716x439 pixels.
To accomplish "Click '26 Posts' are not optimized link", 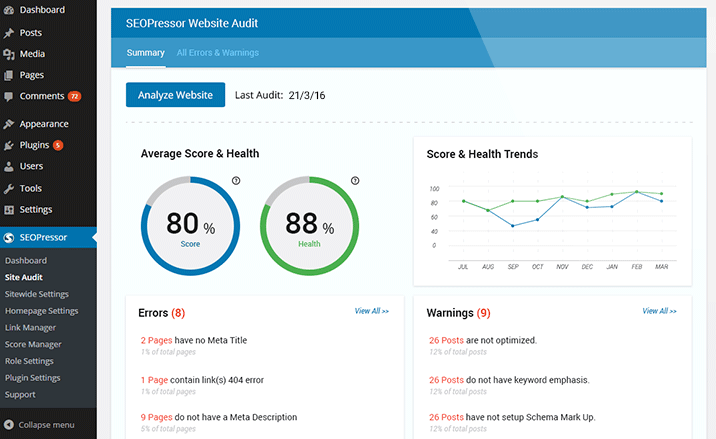I will 446,340.
